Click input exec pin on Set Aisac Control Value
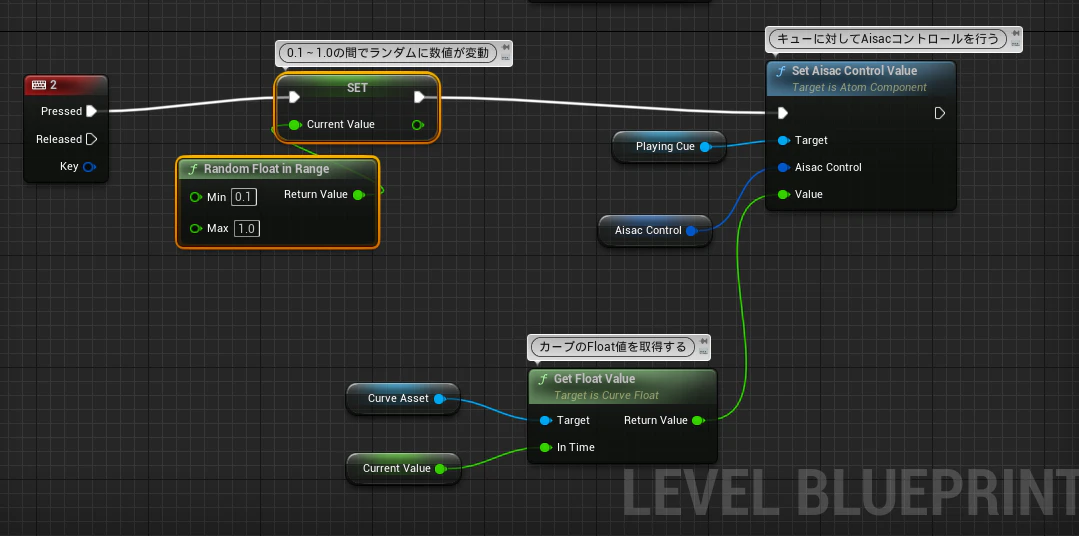The width and height of the screenshot is (1079, 536). point(782,113)
